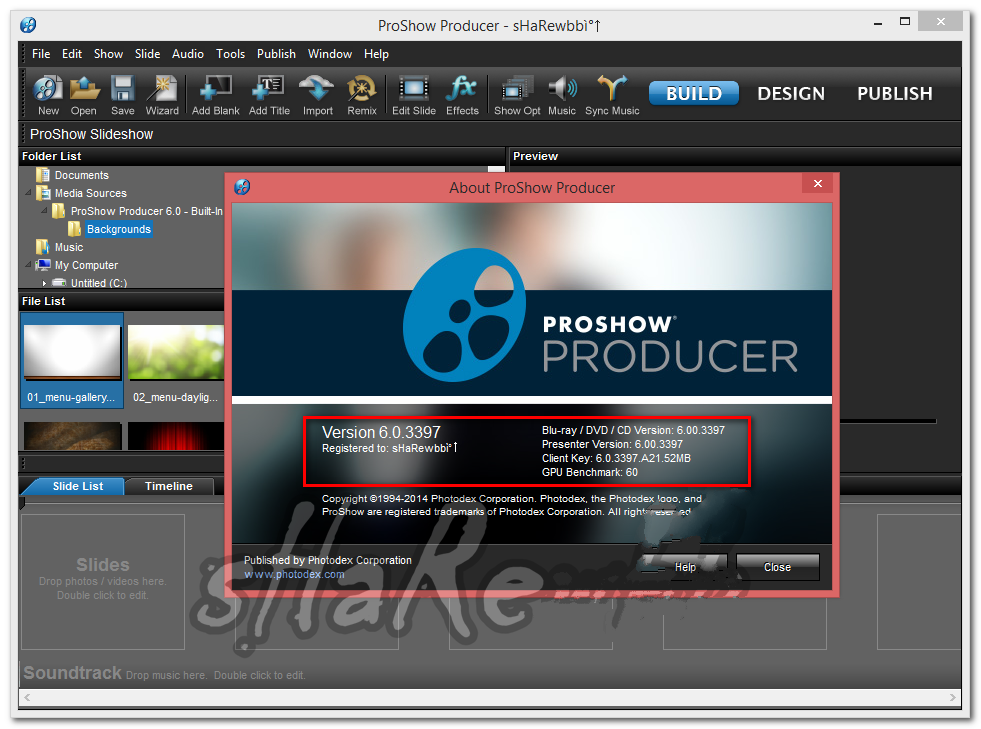
Task: Open the Edit menu
Action: click(x=72, y=54)
